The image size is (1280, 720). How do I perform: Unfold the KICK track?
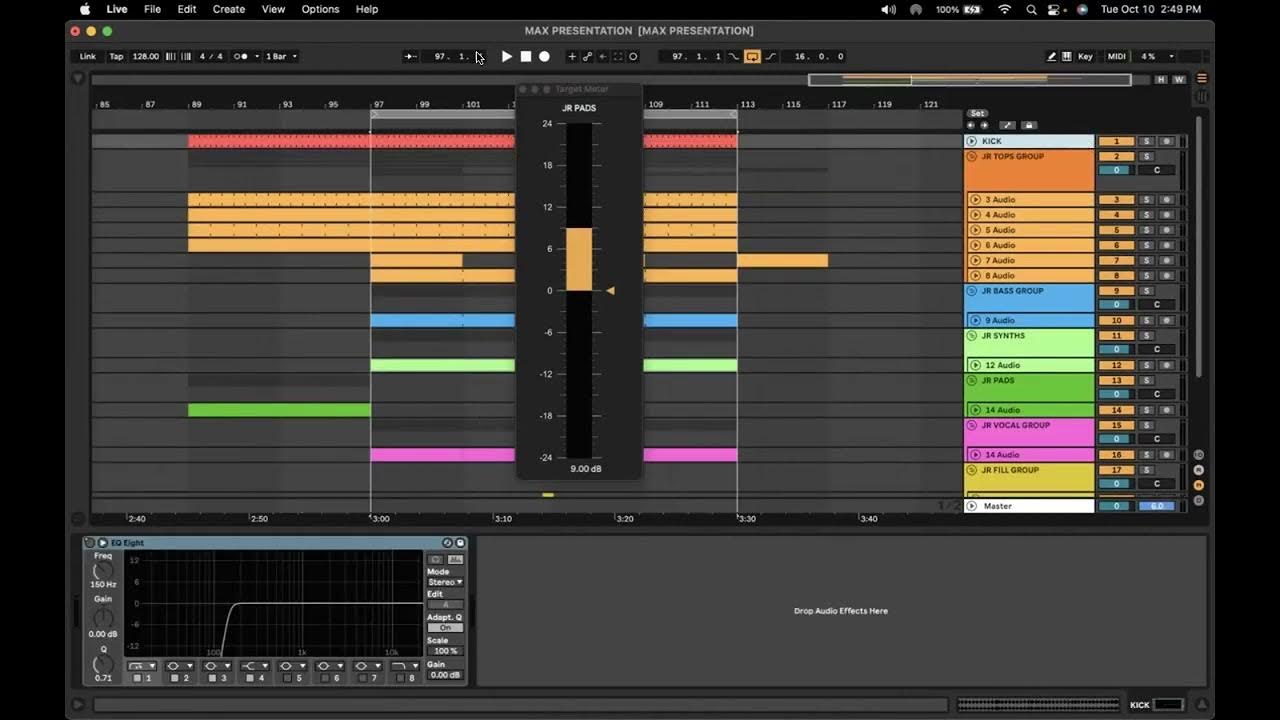pyautogui.click(x=972, y=141)
